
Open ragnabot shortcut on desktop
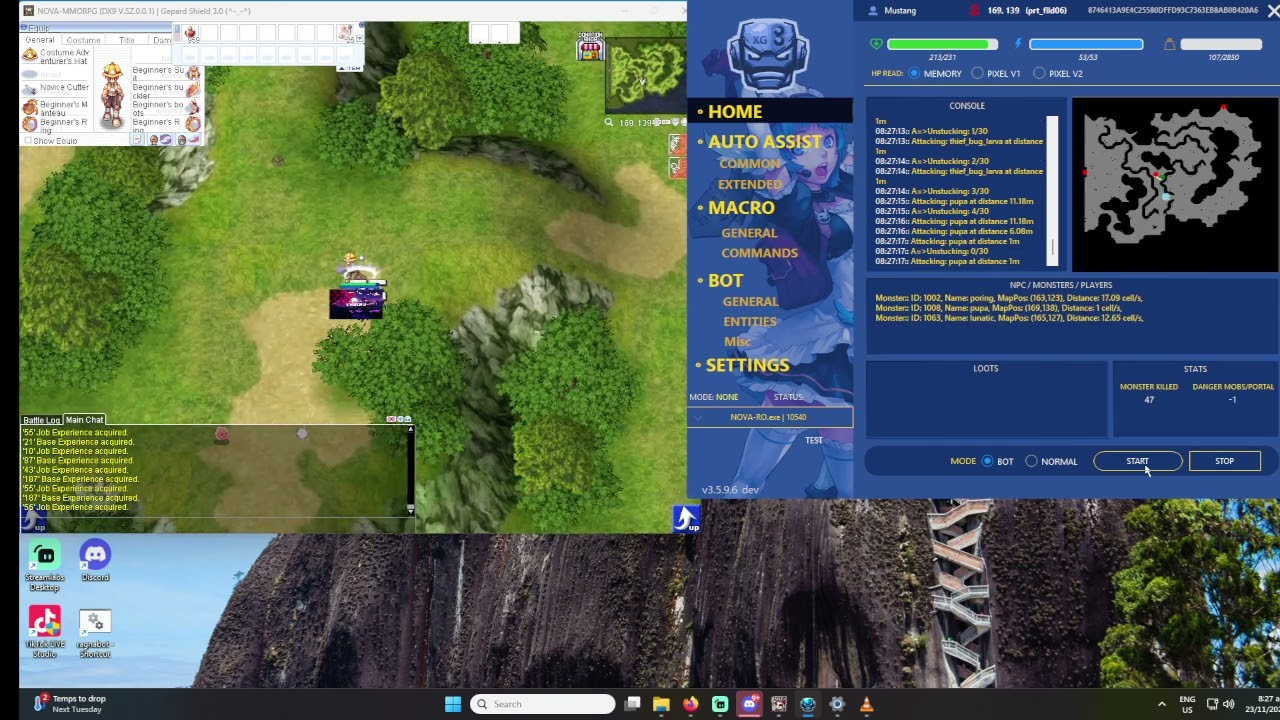95,632
